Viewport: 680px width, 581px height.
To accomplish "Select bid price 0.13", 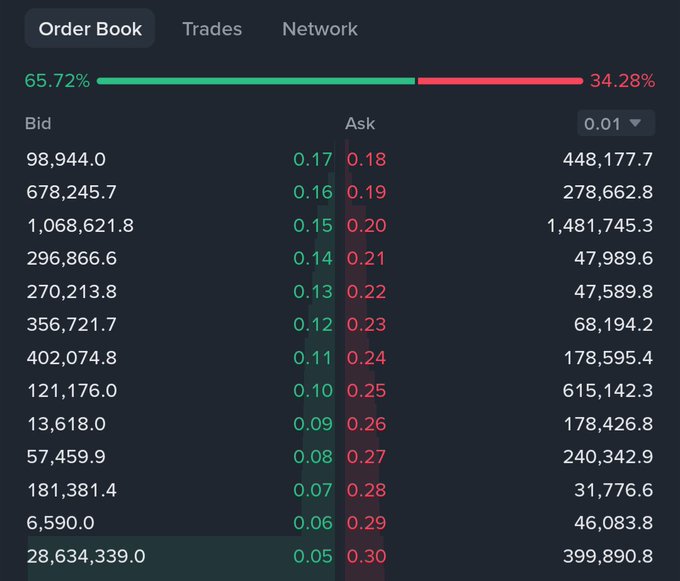I will click(313, 291).
